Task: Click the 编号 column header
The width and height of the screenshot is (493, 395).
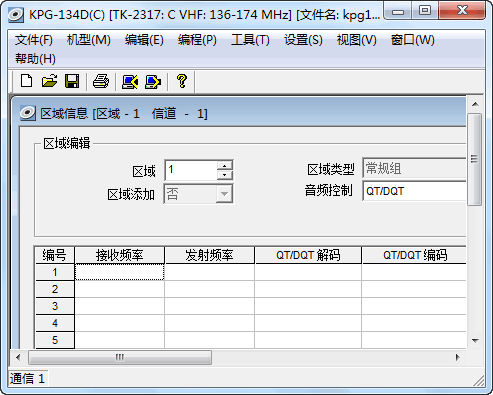Action: coord(54,255)
